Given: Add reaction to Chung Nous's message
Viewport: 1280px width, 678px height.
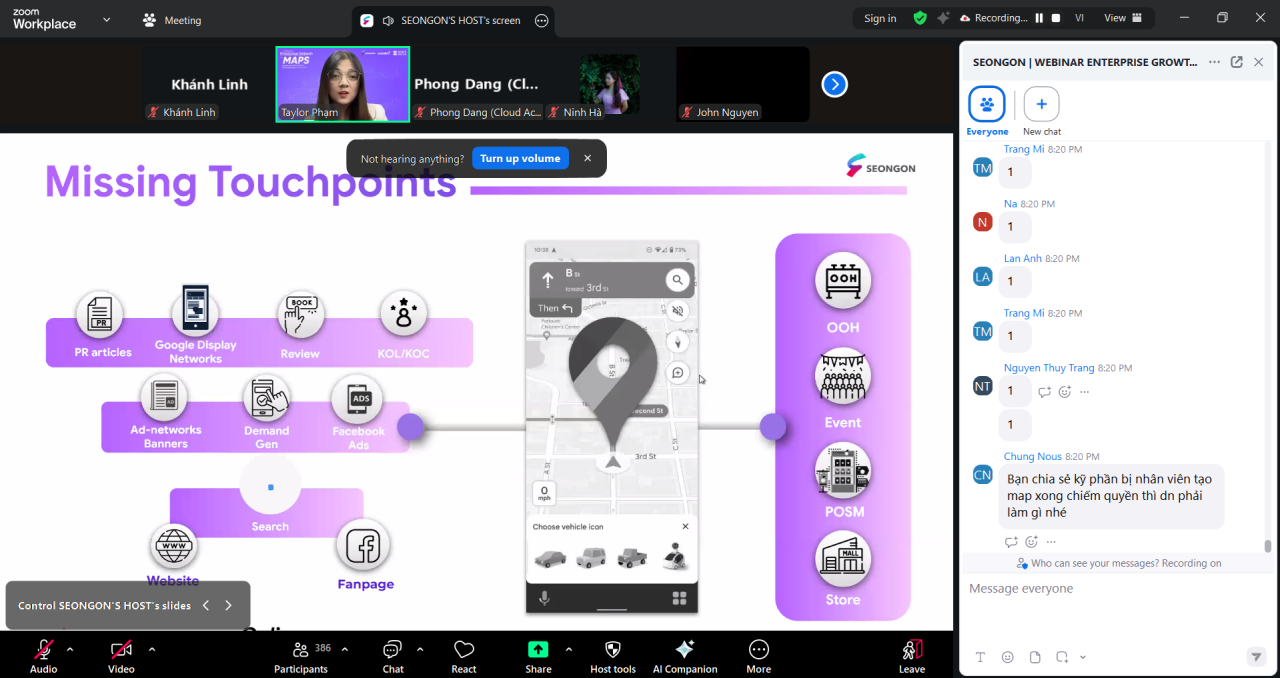Looking at the screenshot, I should 1032,542.
